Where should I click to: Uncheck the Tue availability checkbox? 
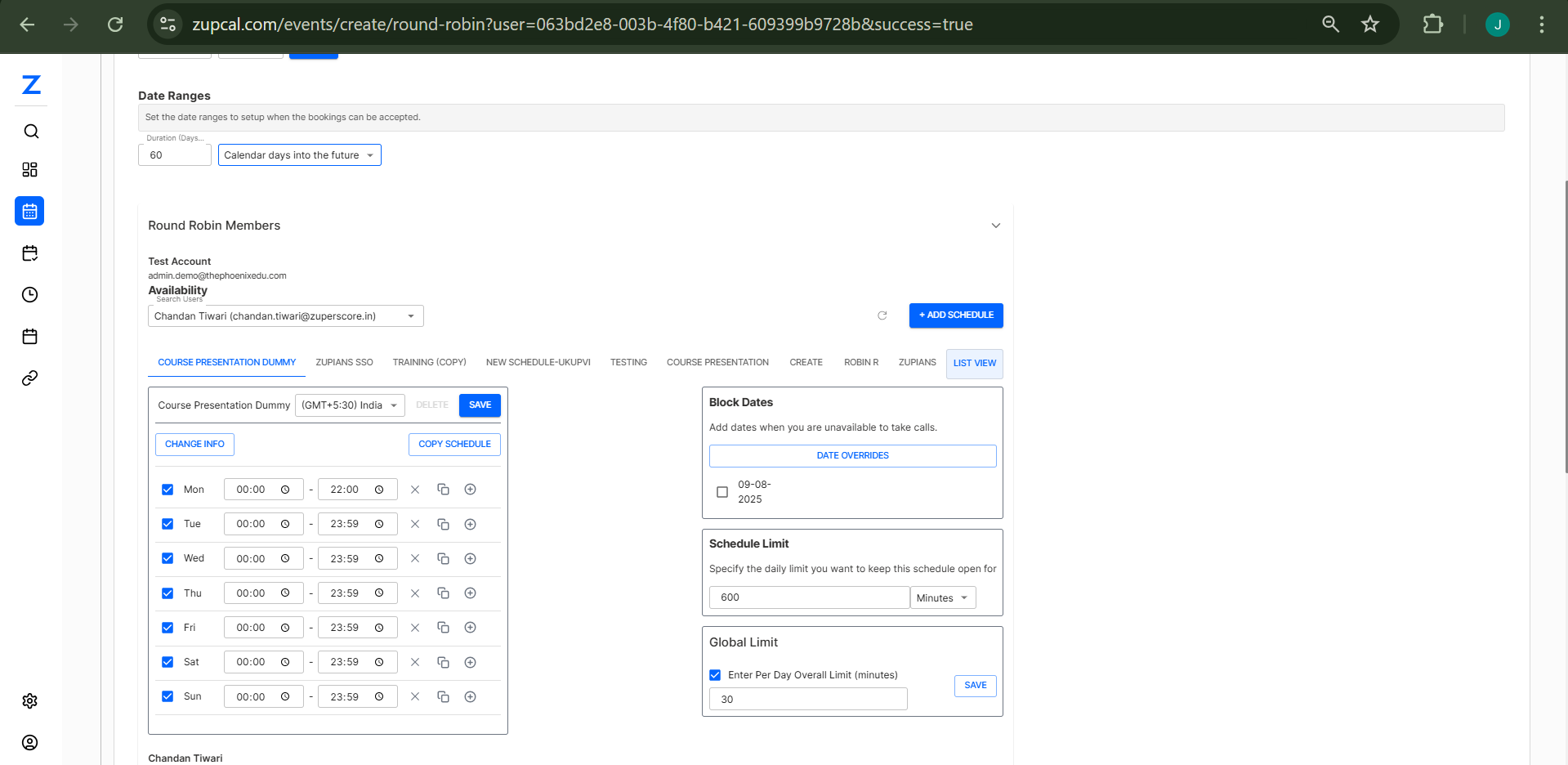pyautogui.click(x=168, y=524)
